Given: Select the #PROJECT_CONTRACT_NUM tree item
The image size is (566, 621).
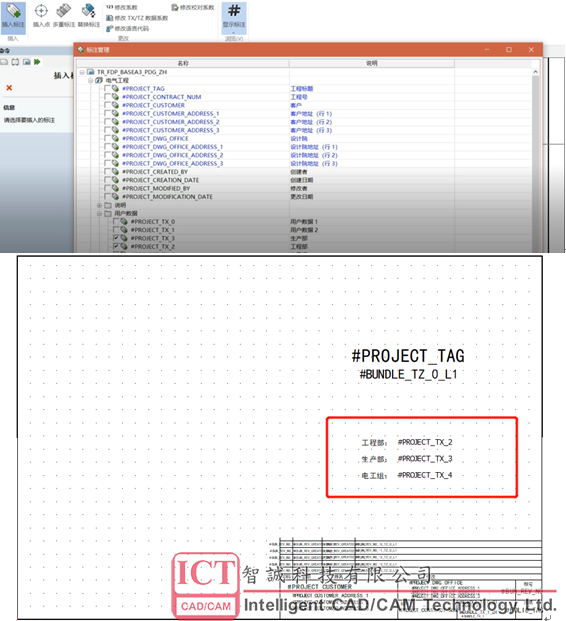Looking at the screenshot, I should coord(162,97).
